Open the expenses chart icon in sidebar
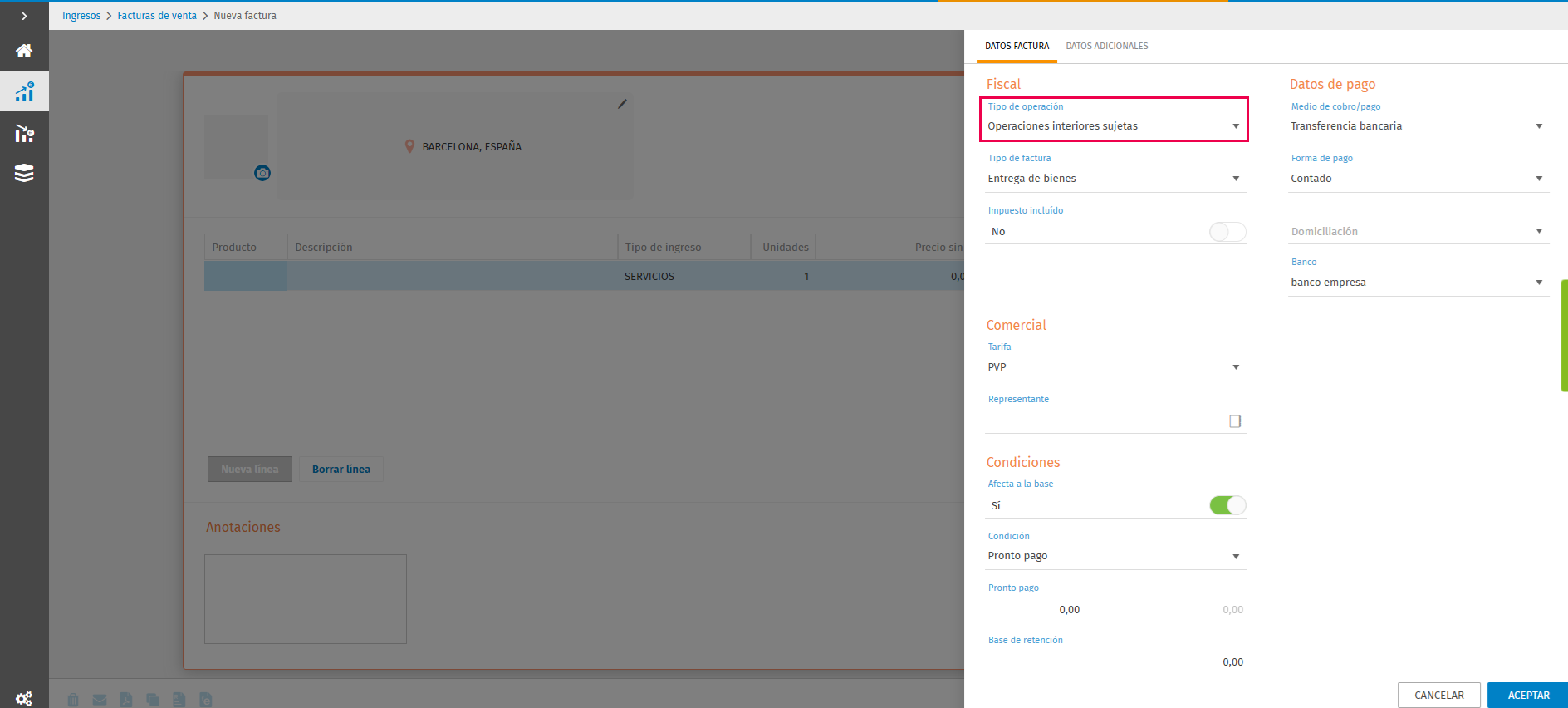The width and height of the screenshot is (1568, 708). (x=24, y=133)
